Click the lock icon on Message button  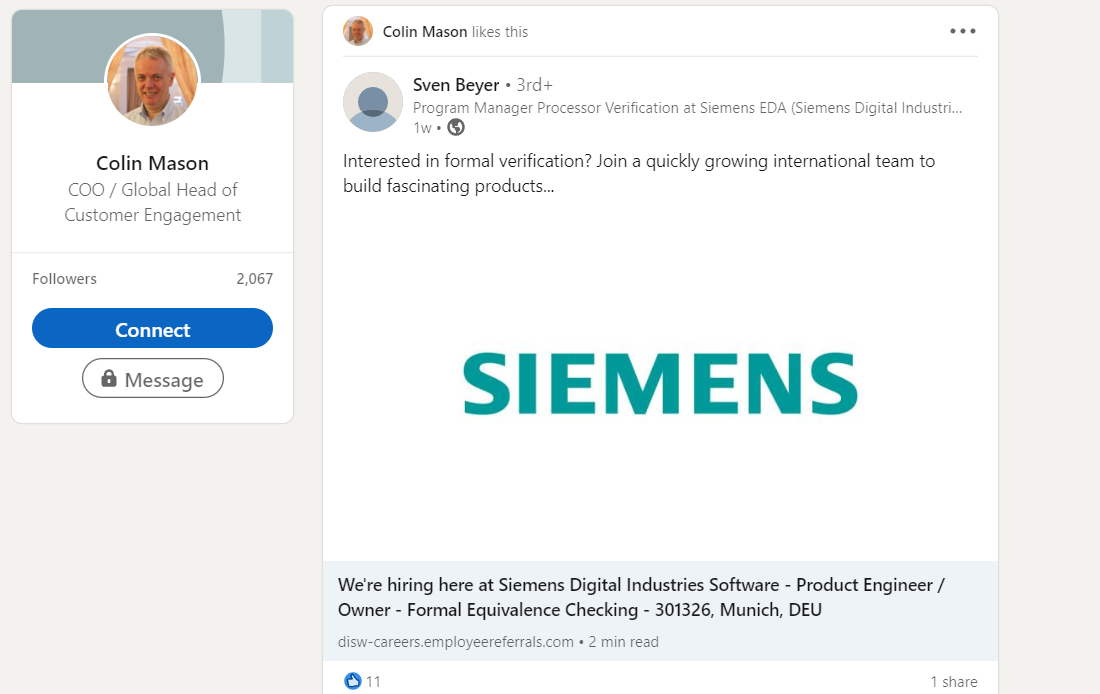109,379
